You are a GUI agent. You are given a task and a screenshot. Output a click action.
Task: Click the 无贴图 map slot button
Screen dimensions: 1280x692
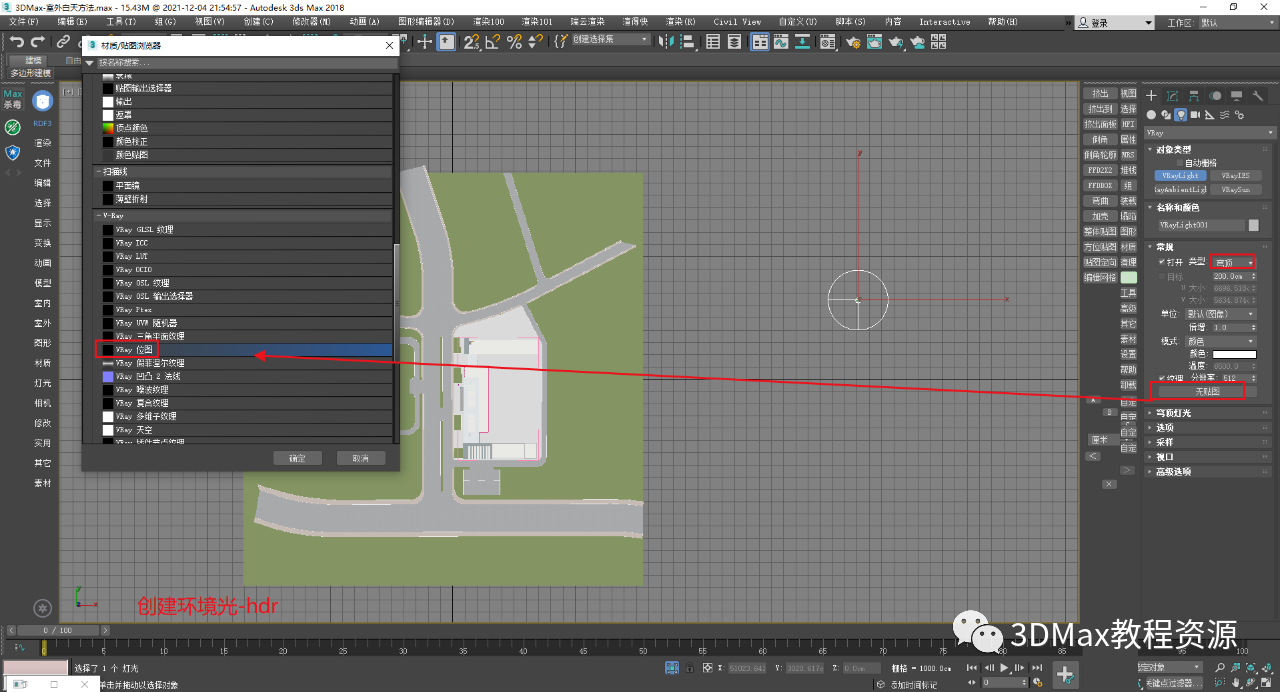1207,392
